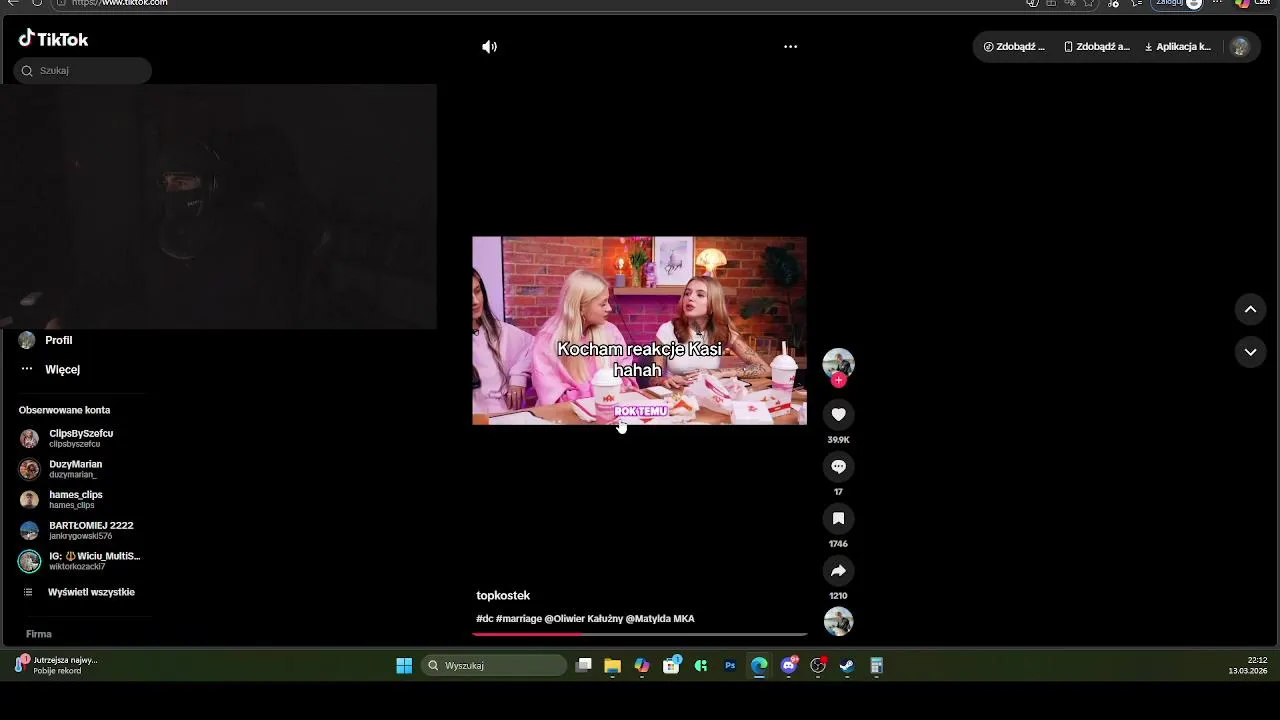Viewport: 1280px width, 720px height.
Task: Open the #dc hashtag
Action: pyautogui.click(x=485, y=619)
